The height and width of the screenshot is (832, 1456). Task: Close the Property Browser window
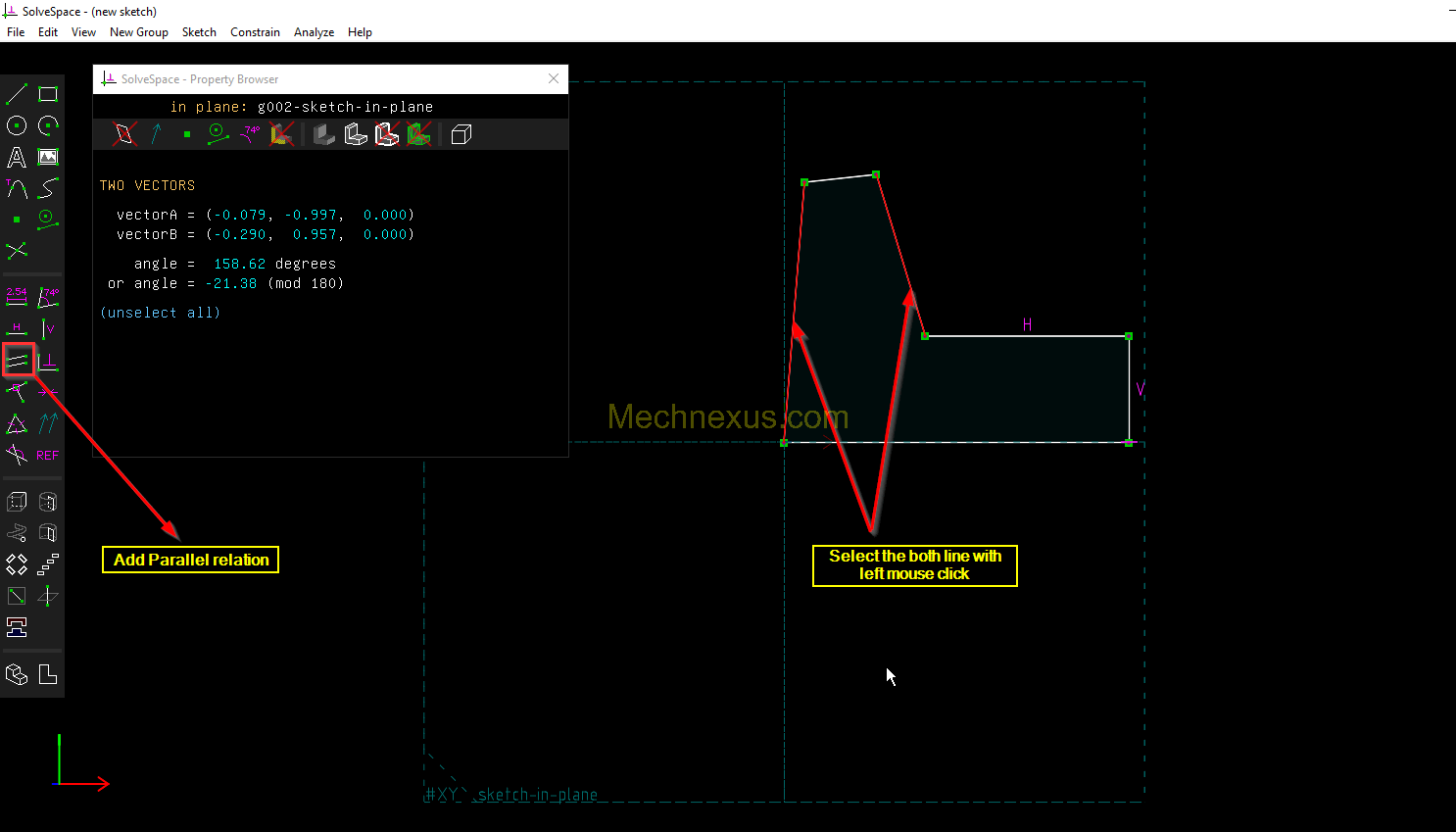(x=554, y=78)
